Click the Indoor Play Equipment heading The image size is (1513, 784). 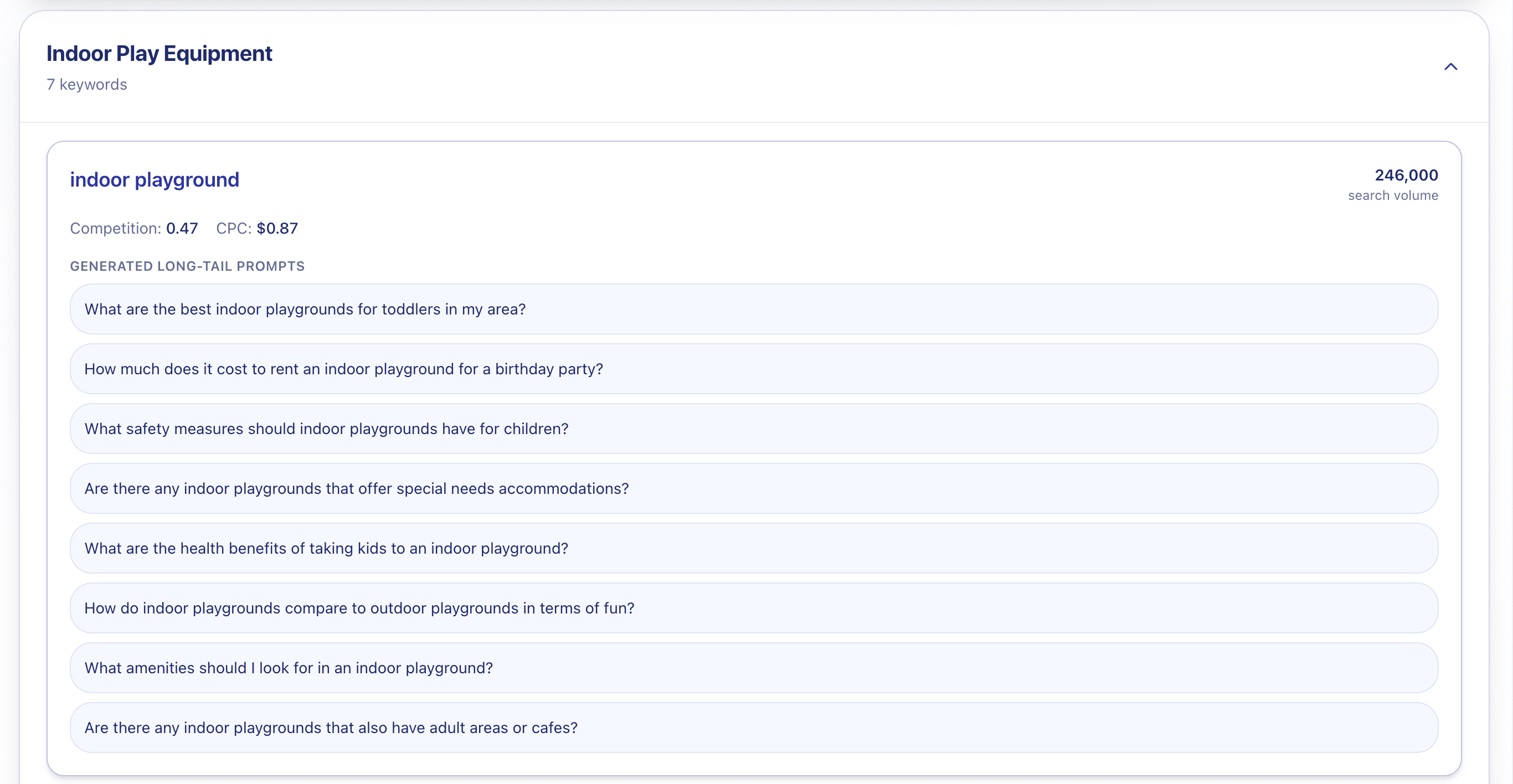tap(159, 54)
